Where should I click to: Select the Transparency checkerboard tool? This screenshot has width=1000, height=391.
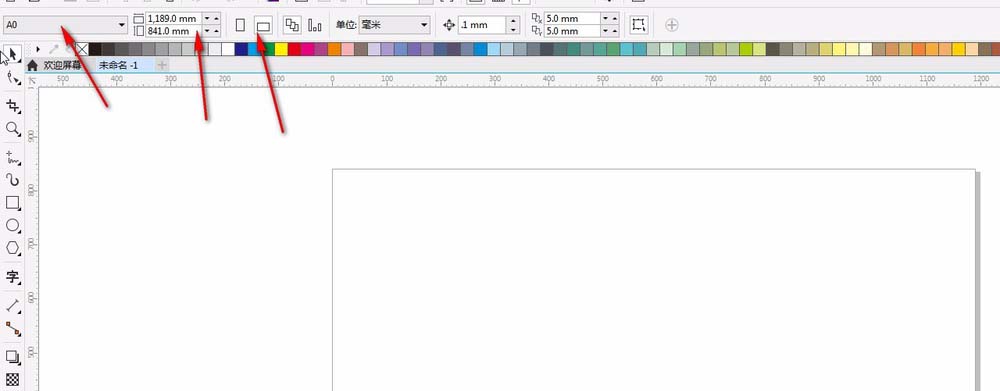pyautogui.click(x=13, y=380)
